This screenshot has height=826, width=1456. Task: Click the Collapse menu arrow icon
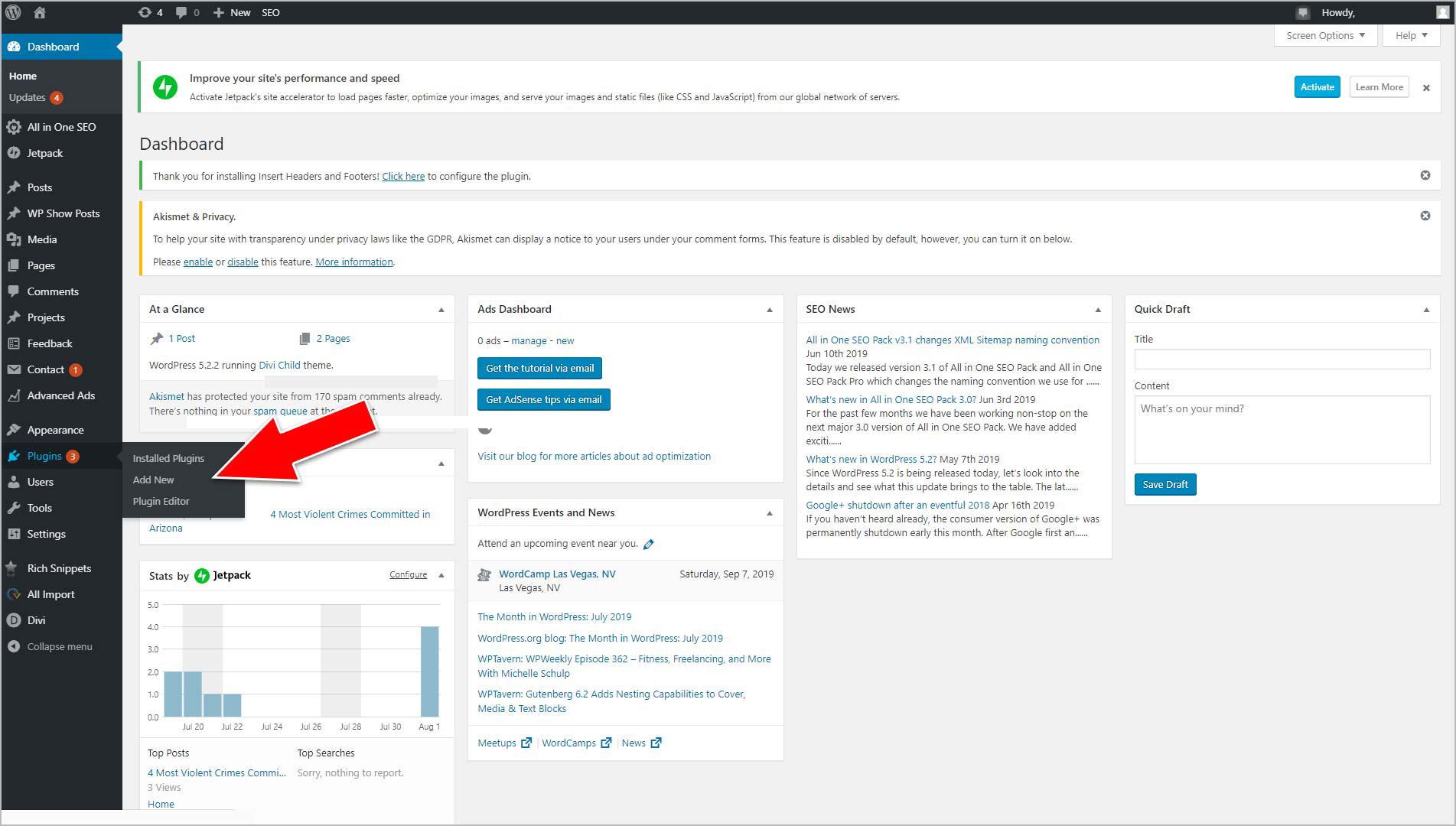14,646
